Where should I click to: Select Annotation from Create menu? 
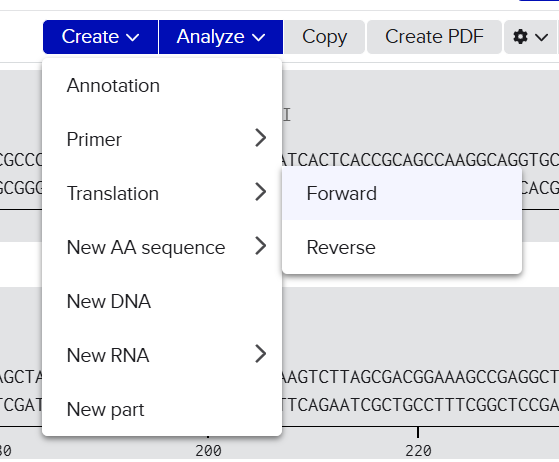162,86
